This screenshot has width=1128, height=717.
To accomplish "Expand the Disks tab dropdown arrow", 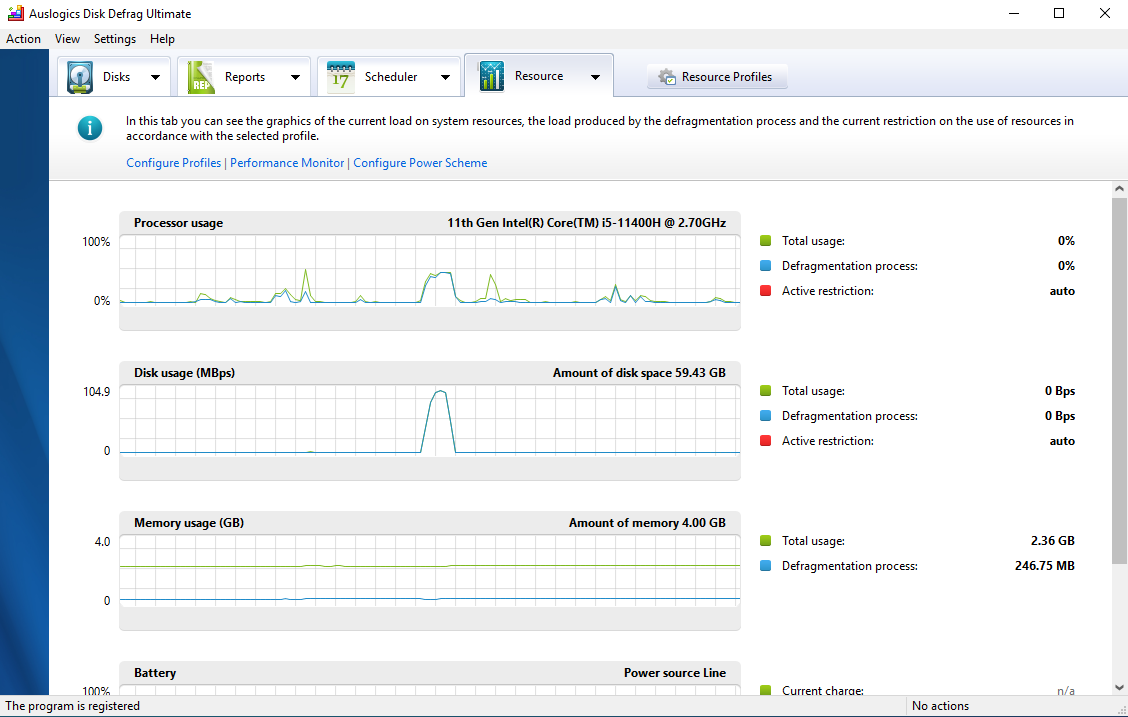I will (x=155, y=77).
